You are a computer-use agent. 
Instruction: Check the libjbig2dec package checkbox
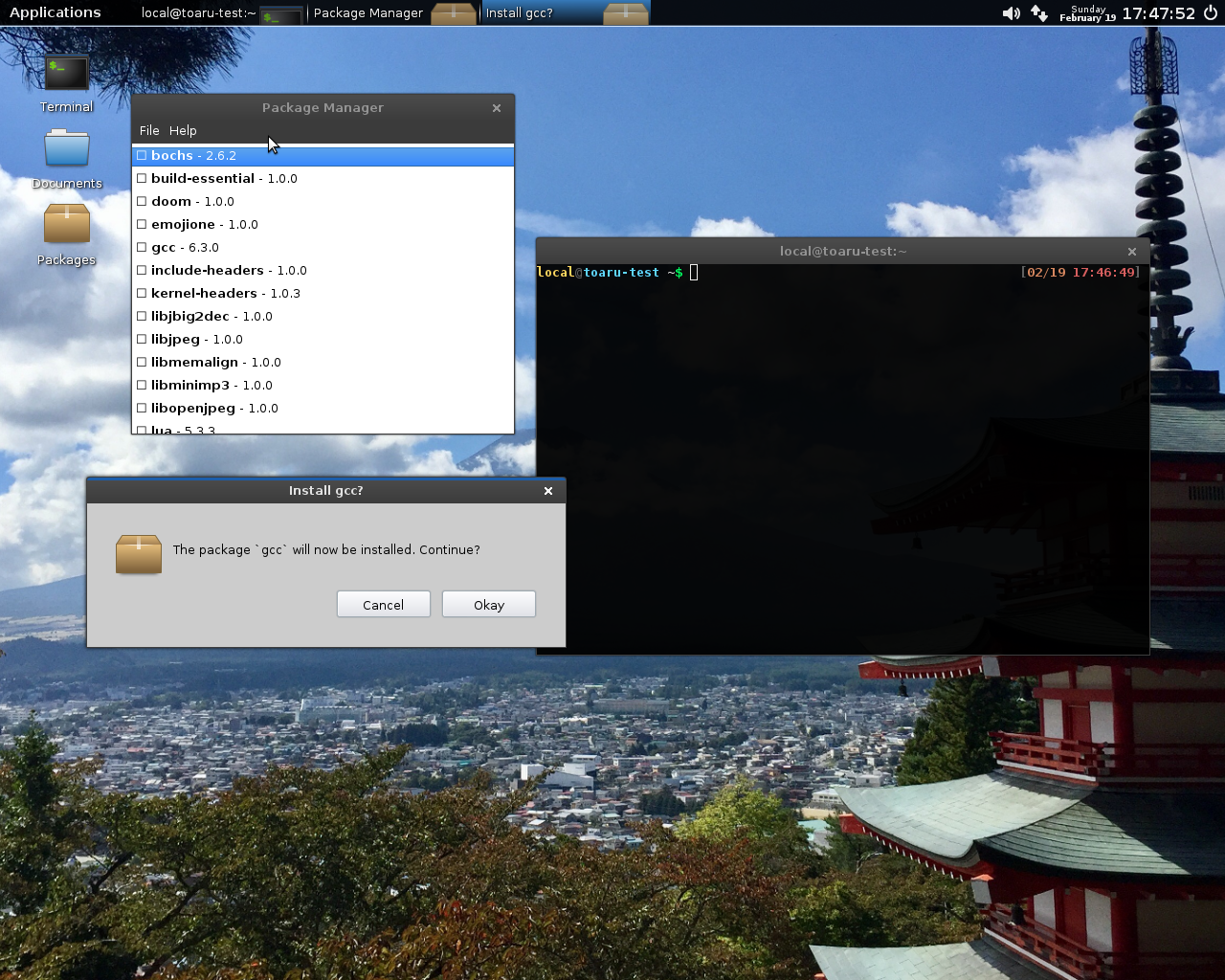[x=142, y=316]
